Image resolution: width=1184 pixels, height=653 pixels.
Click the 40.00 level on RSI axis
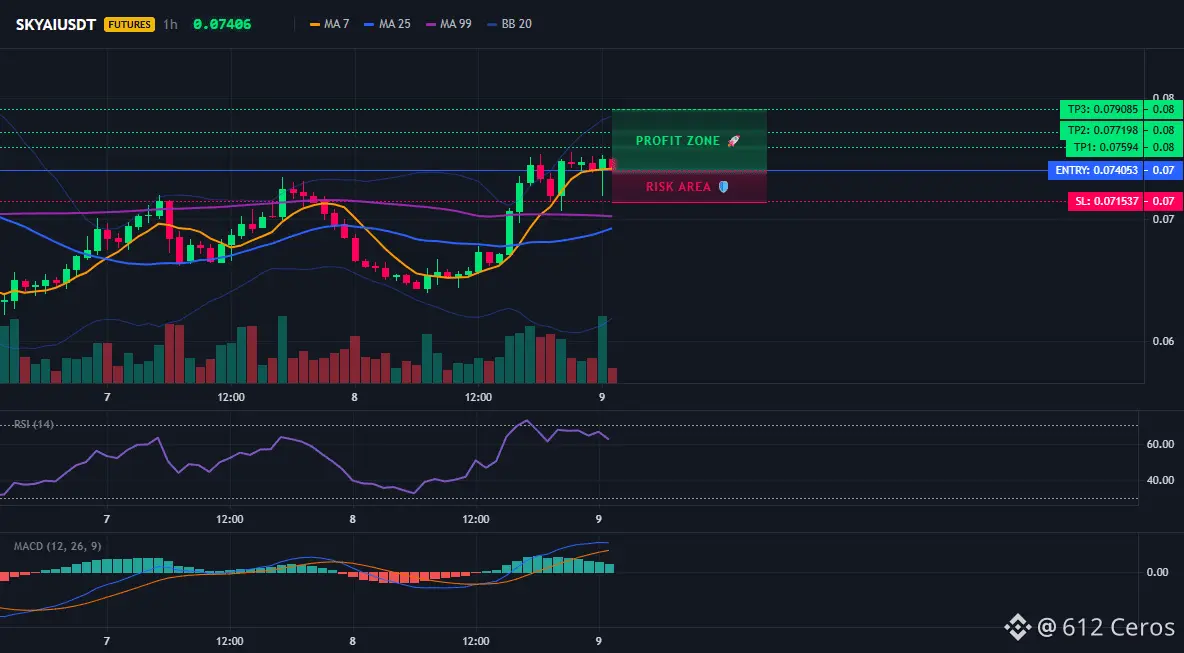(1161, 480)
